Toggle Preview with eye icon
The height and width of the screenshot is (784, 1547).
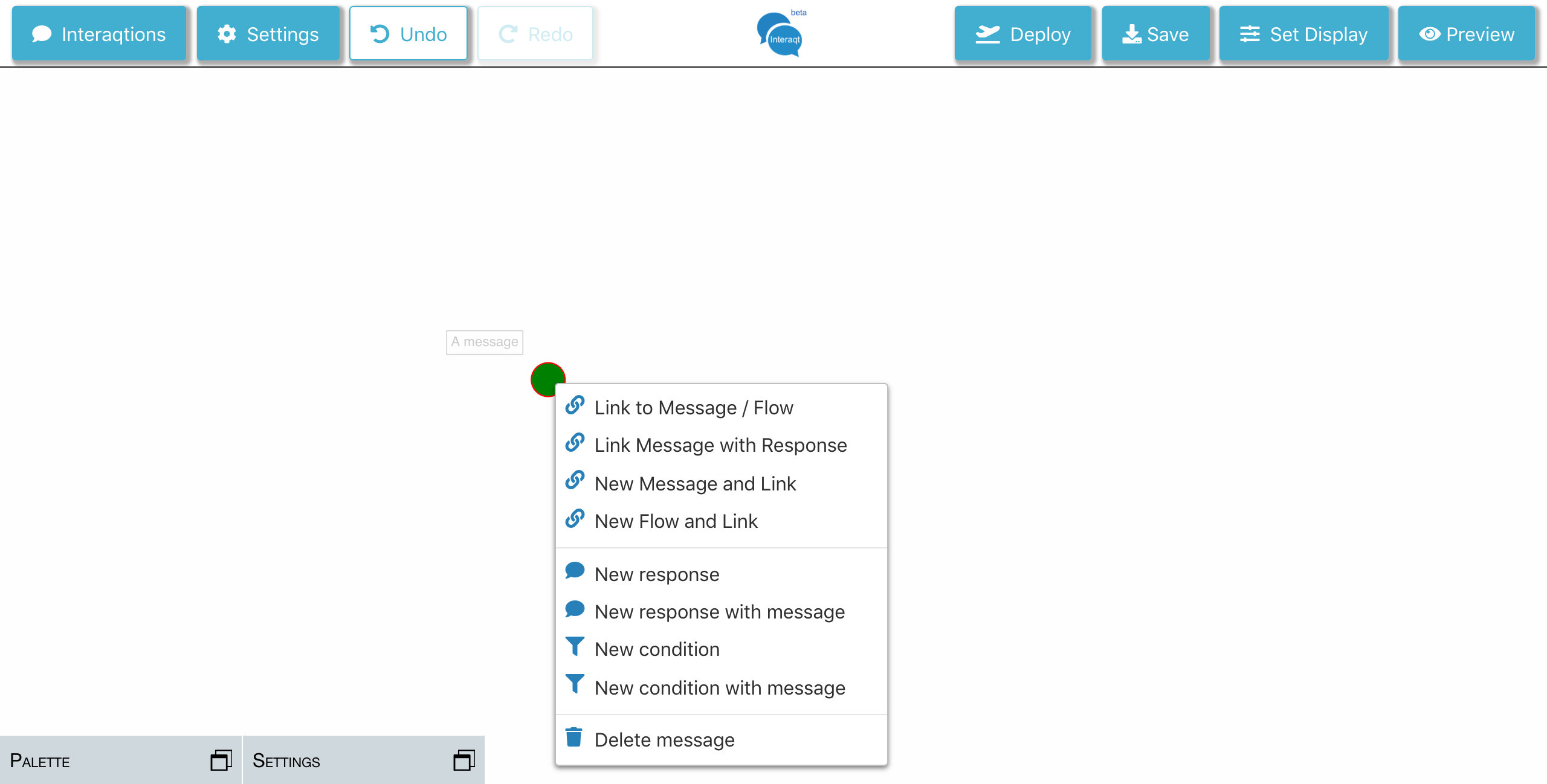coord(1467,34)
